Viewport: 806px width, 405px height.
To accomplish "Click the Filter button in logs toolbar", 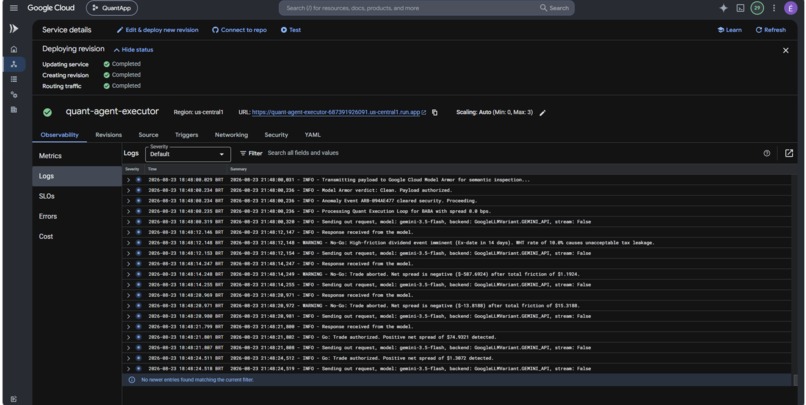I will coord(251,153).
